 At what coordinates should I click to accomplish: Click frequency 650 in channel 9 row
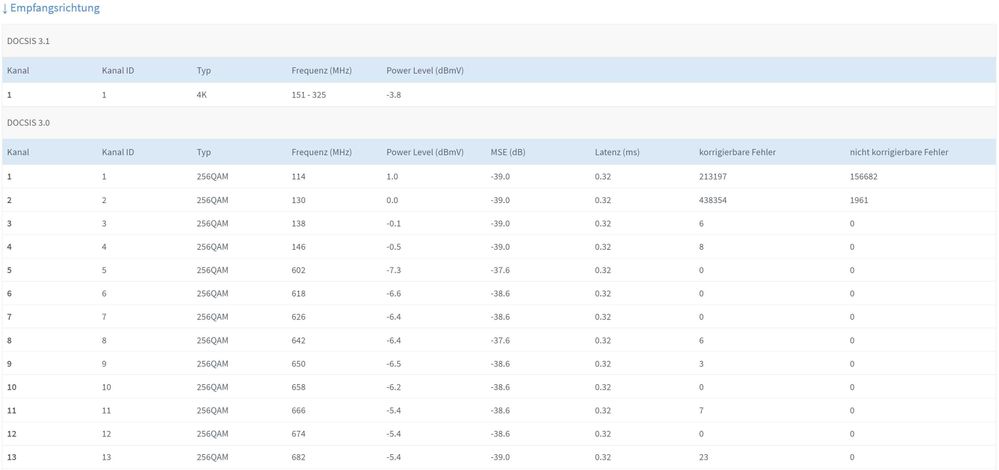pos(299,364)
